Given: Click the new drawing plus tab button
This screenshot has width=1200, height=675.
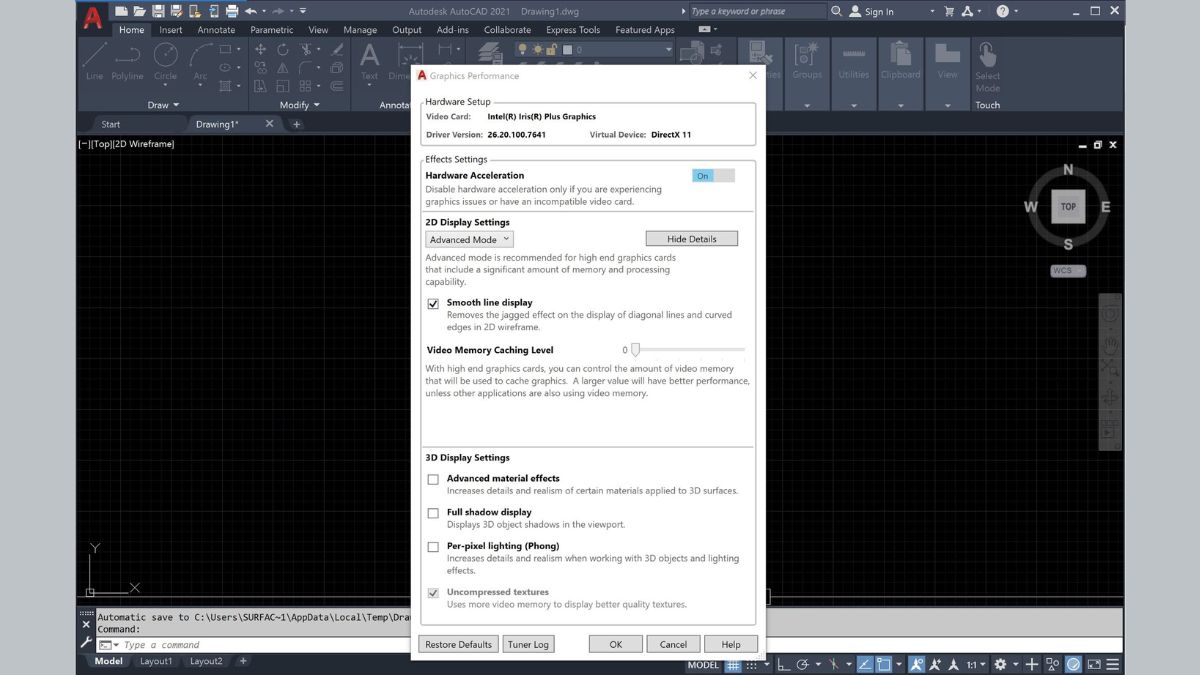Looking at the screenshot, I should point(296,124).
